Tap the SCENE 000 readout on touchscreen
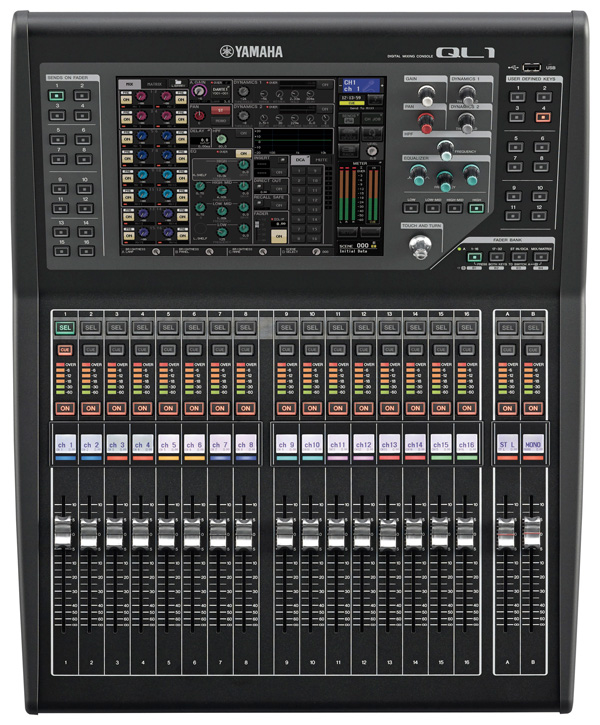Viewport: 600px width, 725px height. pyautogui.click(x=359, y=246)
